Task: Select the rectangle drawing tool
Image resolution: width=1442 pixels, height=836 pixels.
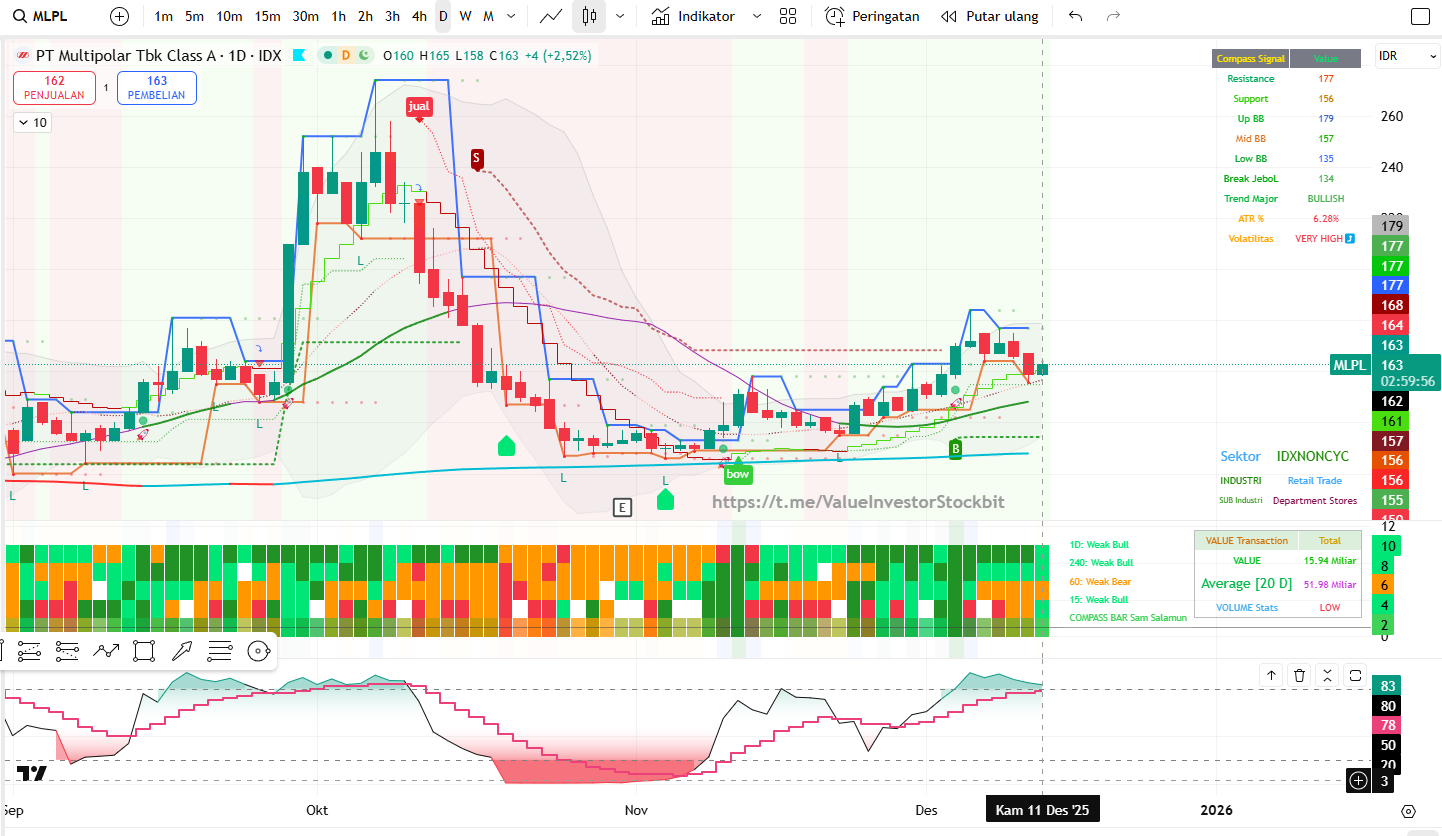Action: click(144, 652)
